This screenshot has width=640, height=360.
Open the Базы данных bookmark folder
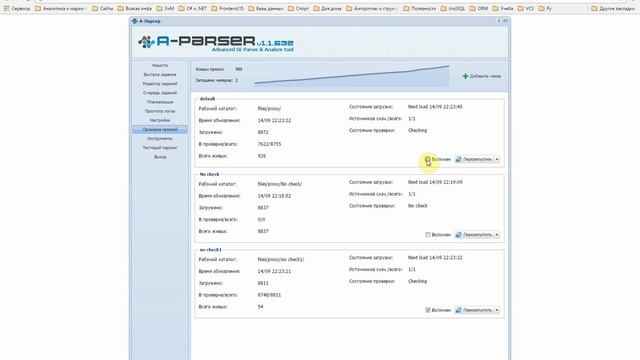pyautogui.click(x=266, y=8)
